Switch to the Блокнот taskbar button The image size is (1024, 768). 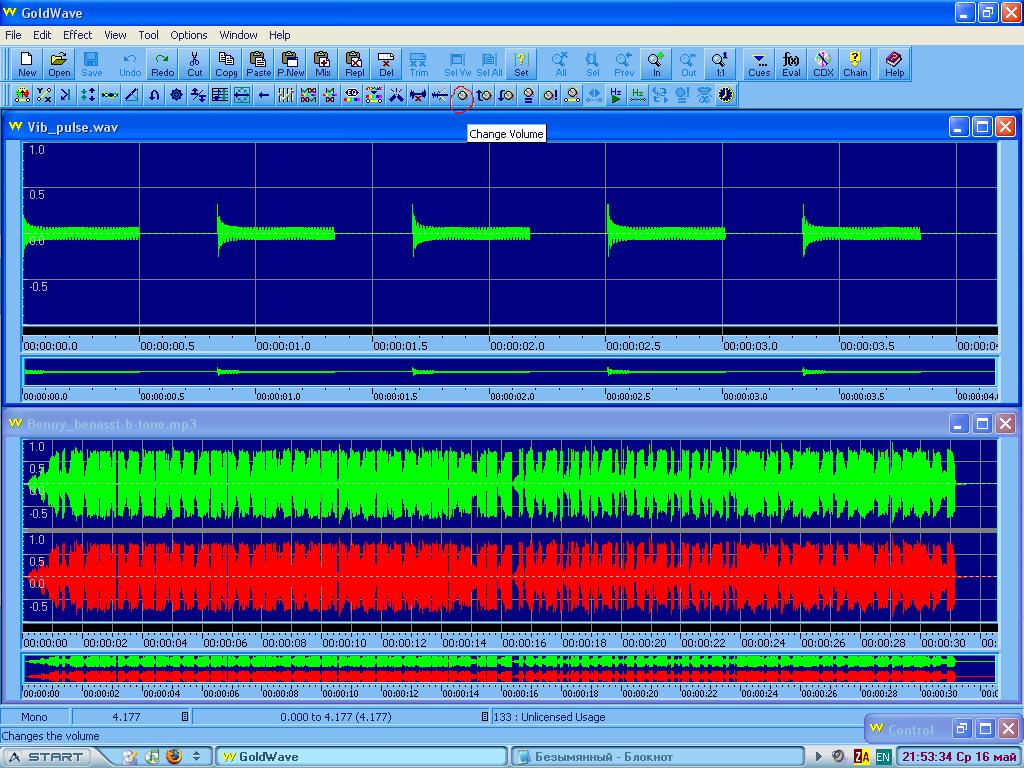coord(658,757)
